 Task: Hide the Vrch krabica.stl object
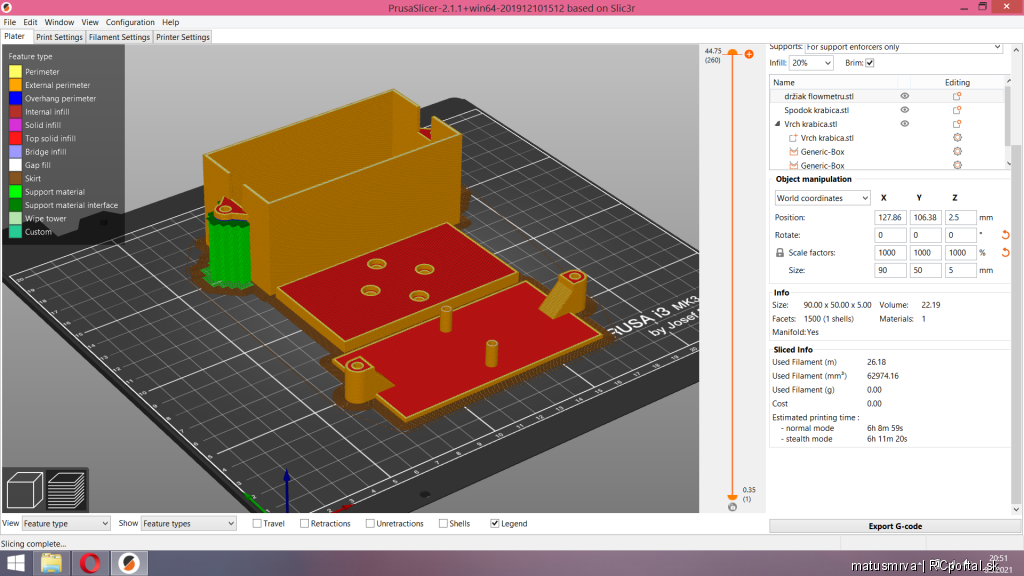pos(904,123)
